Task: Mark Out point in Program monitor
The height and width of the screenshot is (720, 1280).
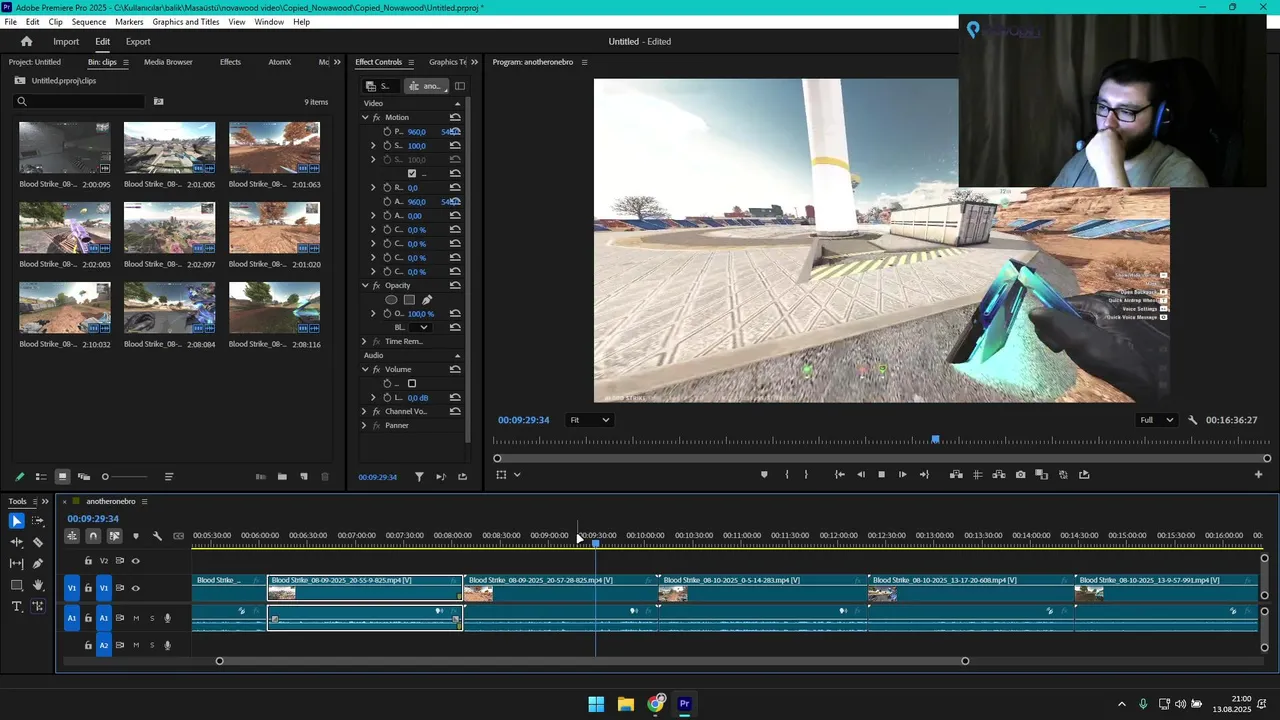Action: point(806,475)
